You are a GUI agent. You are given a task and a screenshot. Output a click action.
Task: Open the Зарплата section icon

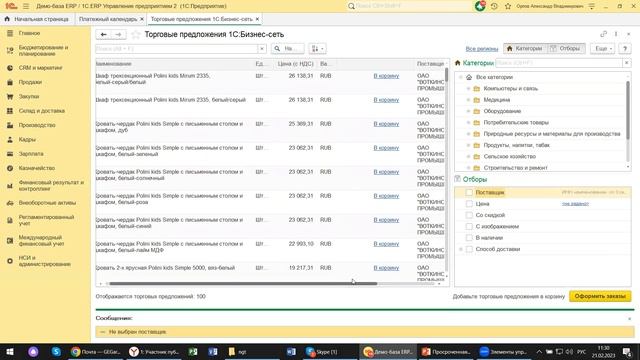point(10,153)
